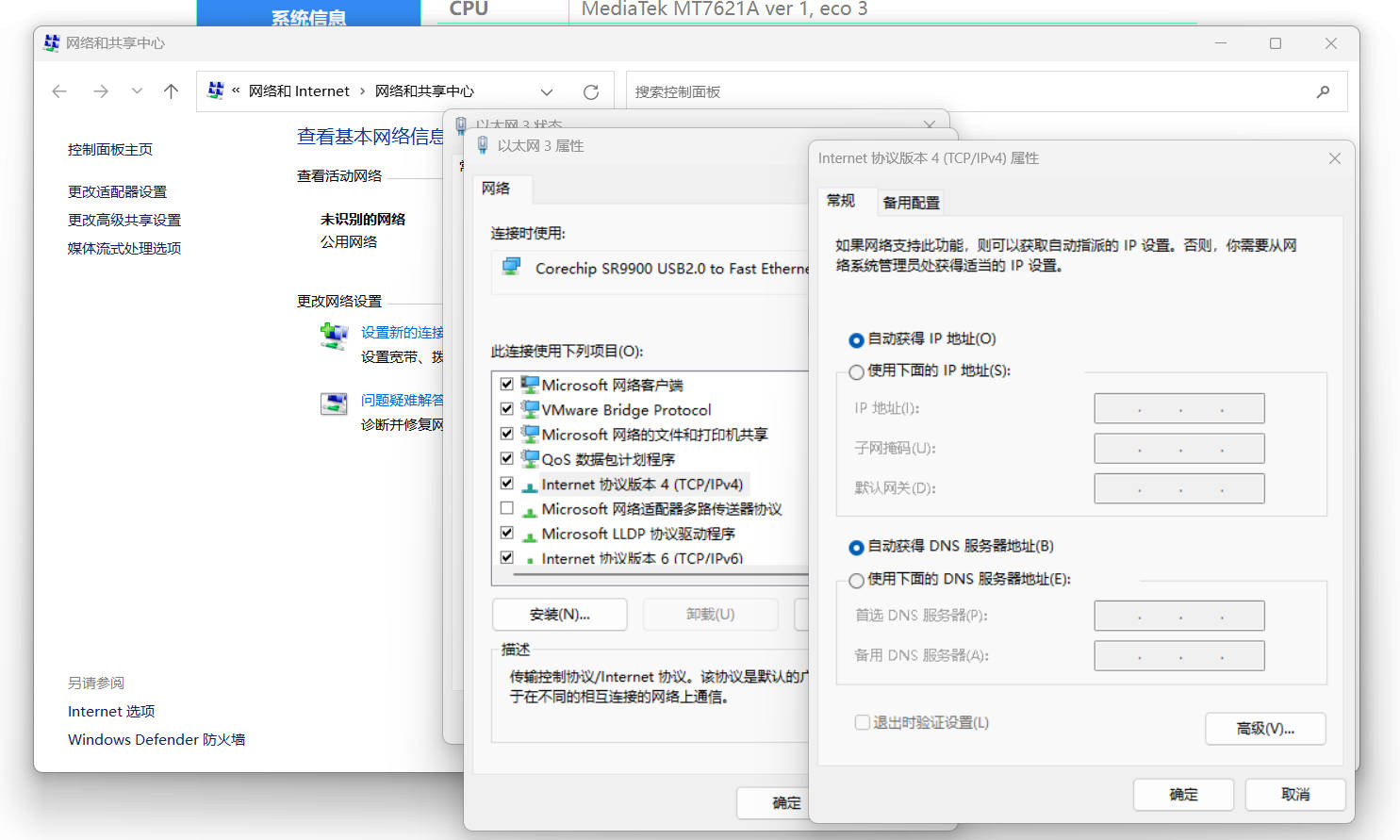Click the 问题疑难解答 troubleshoot icon
Screen dimensions: 1400x840
tap(334, 404)
